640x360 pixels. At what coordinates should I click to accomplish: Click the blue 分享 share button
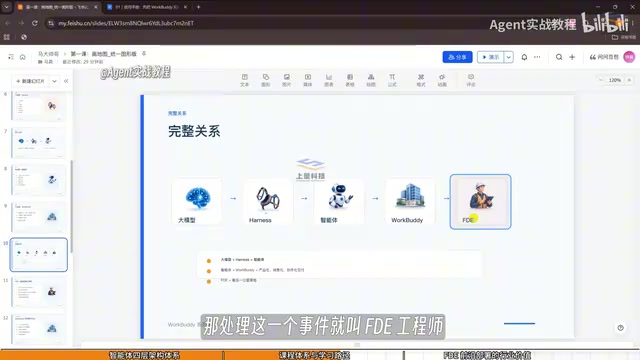(x=457, y=57)
